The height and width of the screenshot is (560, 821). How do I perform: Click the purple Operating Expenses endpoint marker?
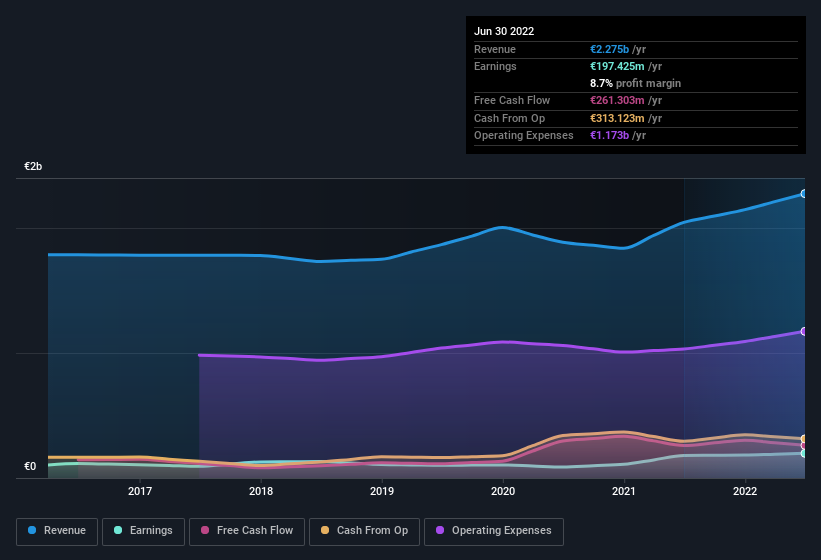[x=803, y=331]
